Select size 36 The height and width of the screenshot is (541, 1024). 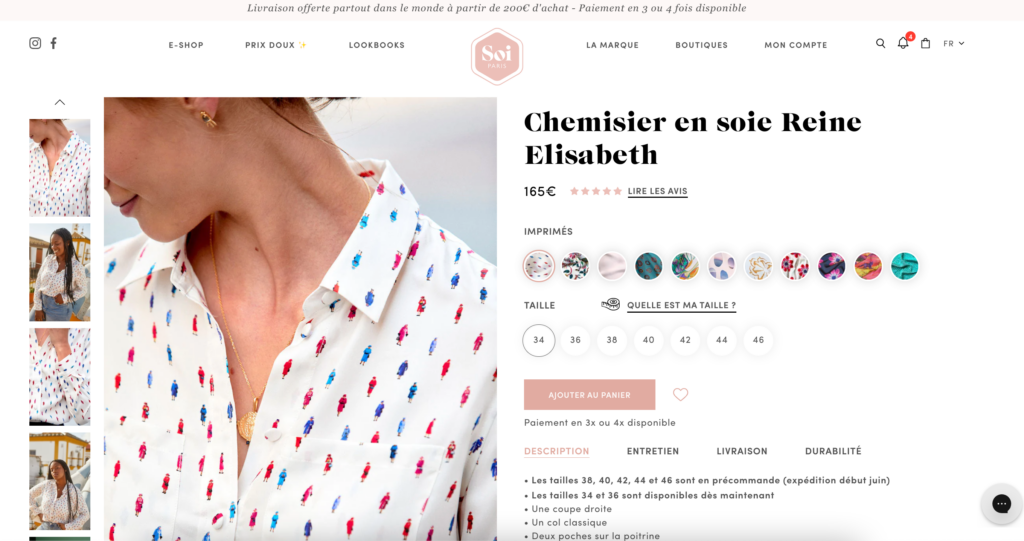coord(575,340)
